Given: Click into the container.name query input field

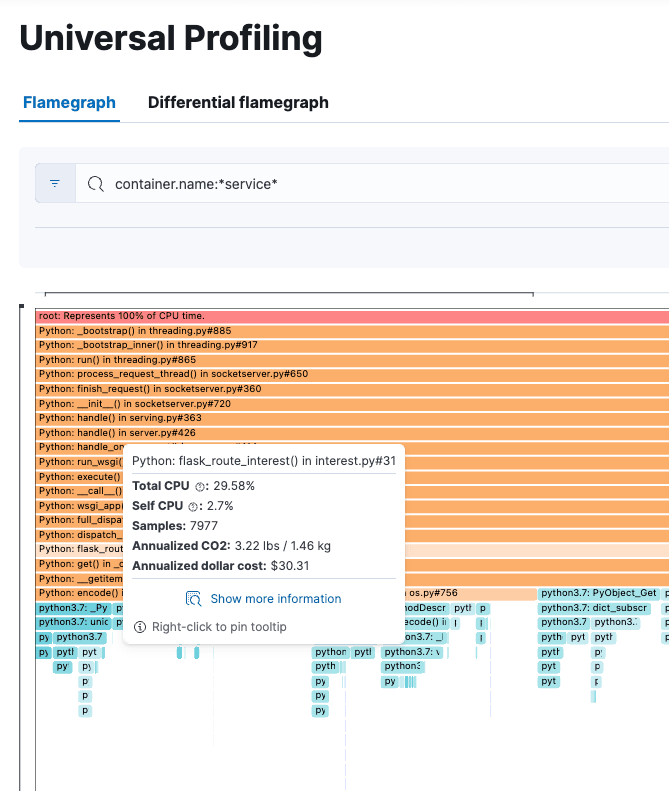Looking at the screenshot, I should 380,184.
